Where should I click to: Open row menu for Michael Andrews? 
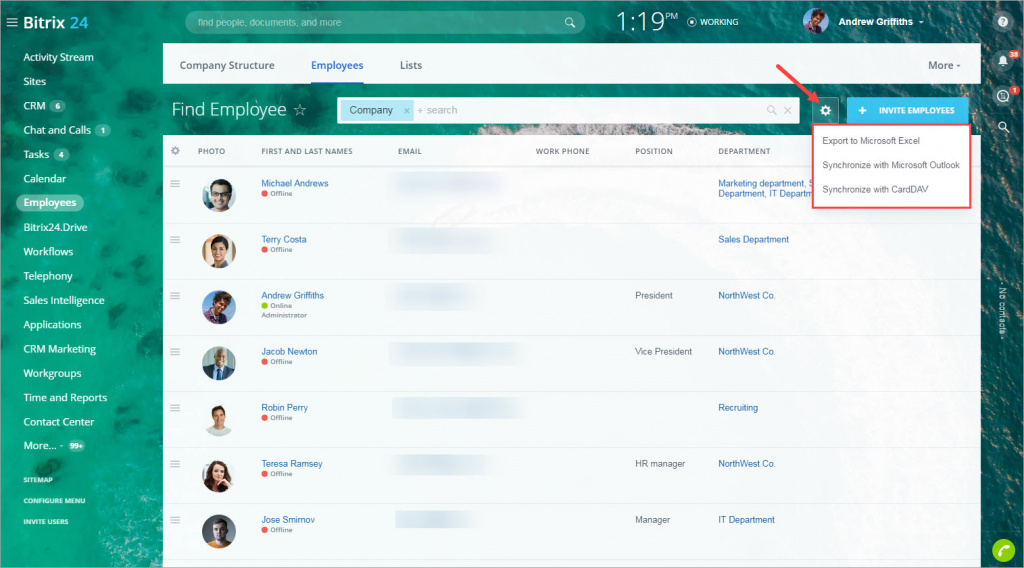click(175, 183)
